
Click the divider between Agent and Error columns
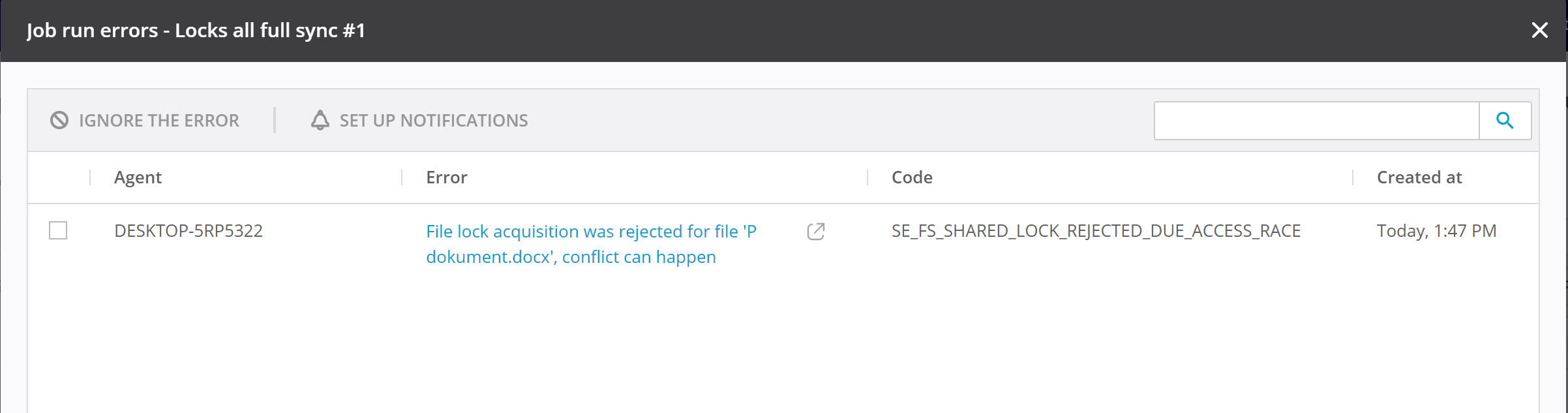pos(402,177)
